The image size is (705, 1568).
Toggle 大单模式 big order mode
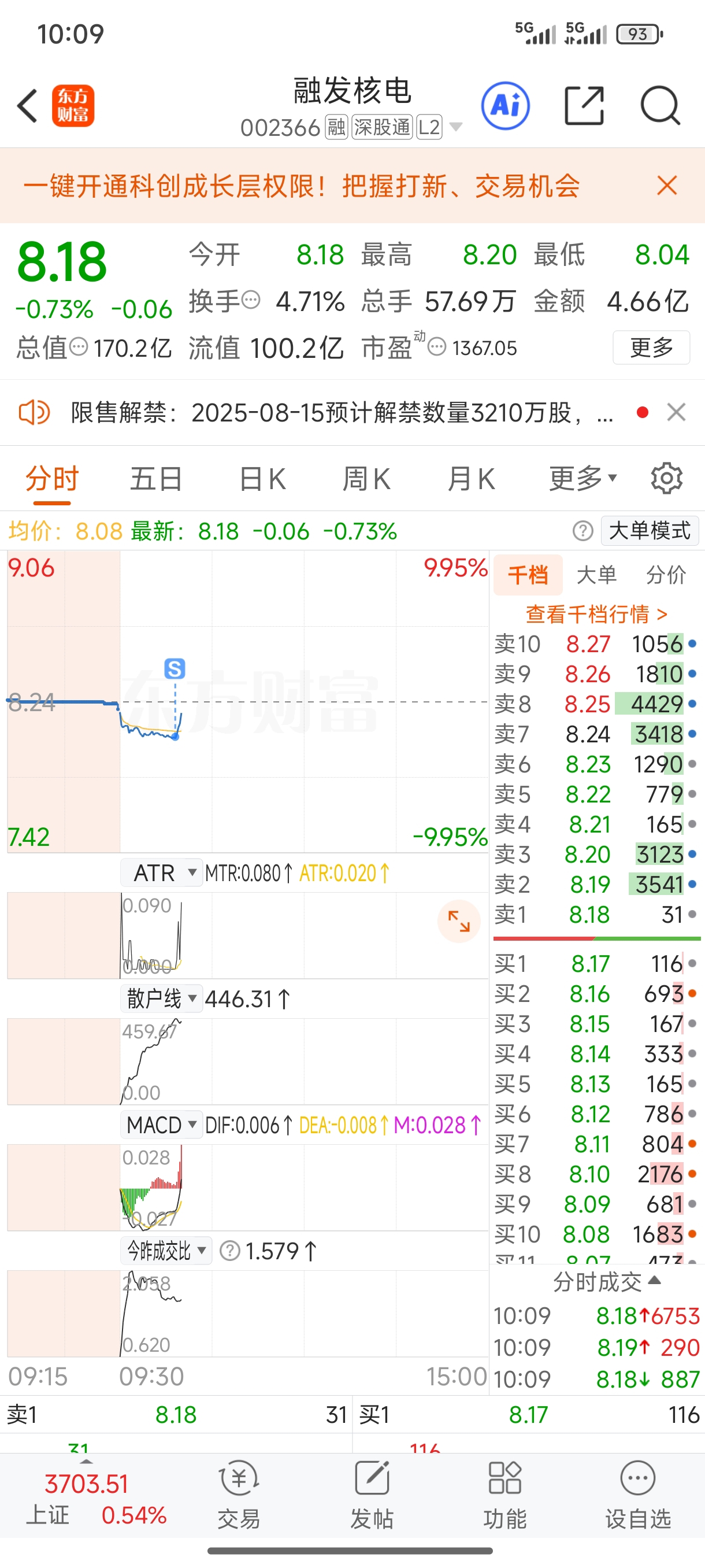[x=650, y=531]
